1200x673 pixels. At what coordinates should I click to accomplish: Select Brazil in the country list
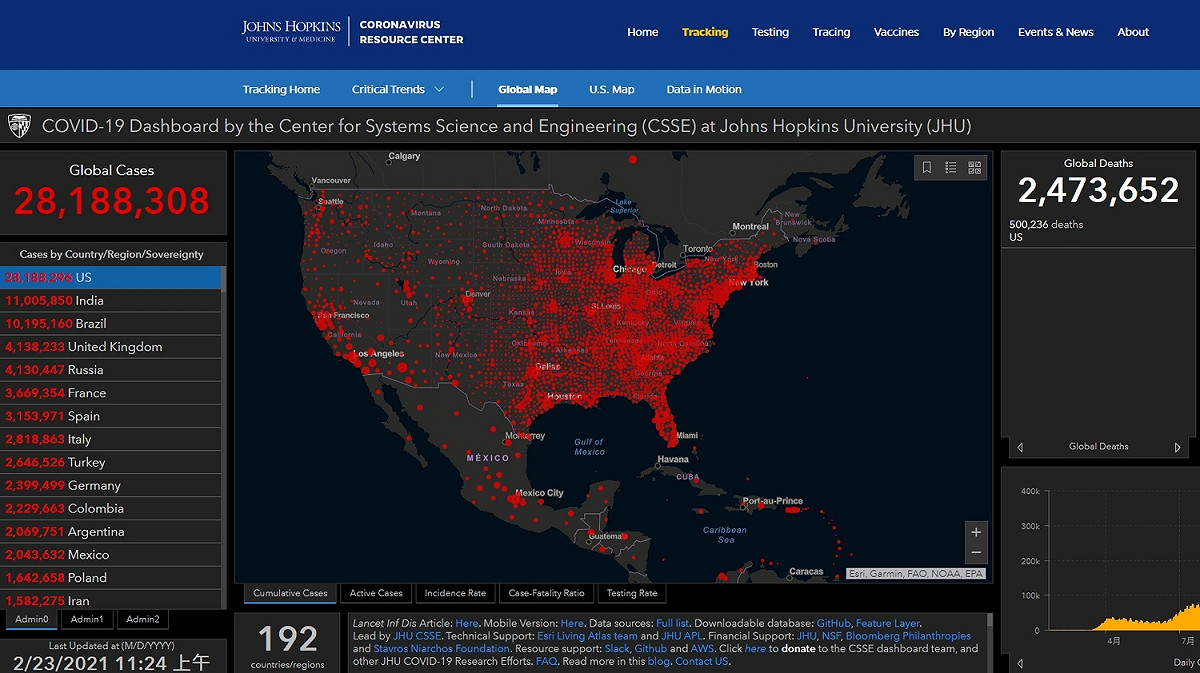pos(110,323)
